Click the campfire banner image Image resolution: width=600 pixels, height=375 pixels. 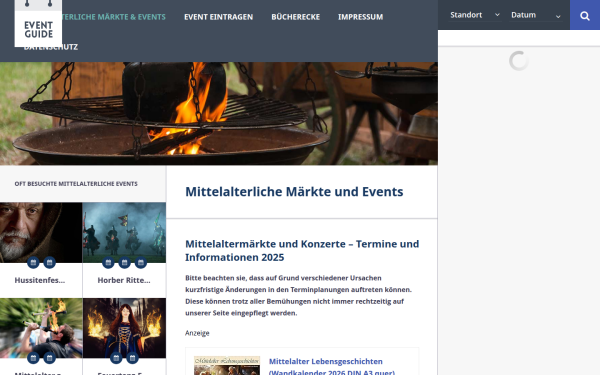point(219,114)
